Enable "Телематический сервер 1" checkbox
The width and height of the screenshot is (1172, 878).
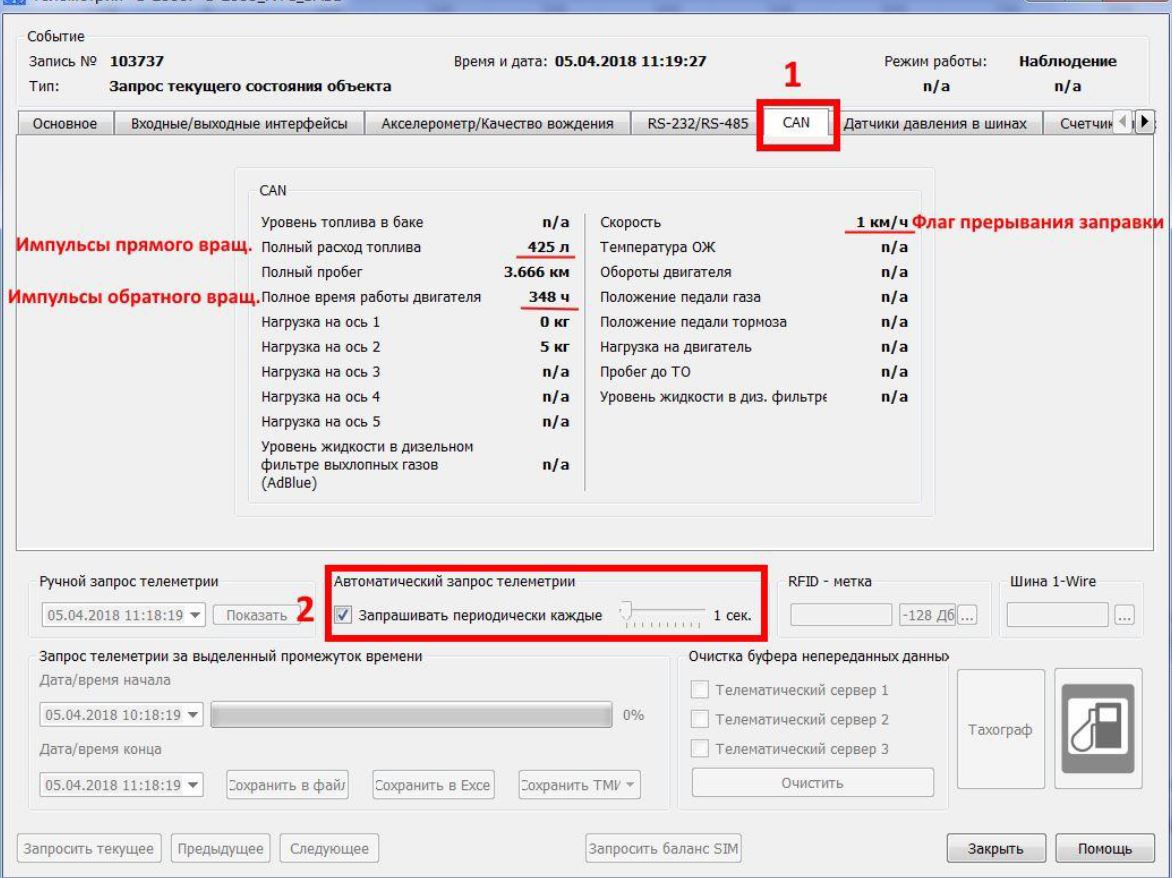pyautogui.click(x=701, y=690)
